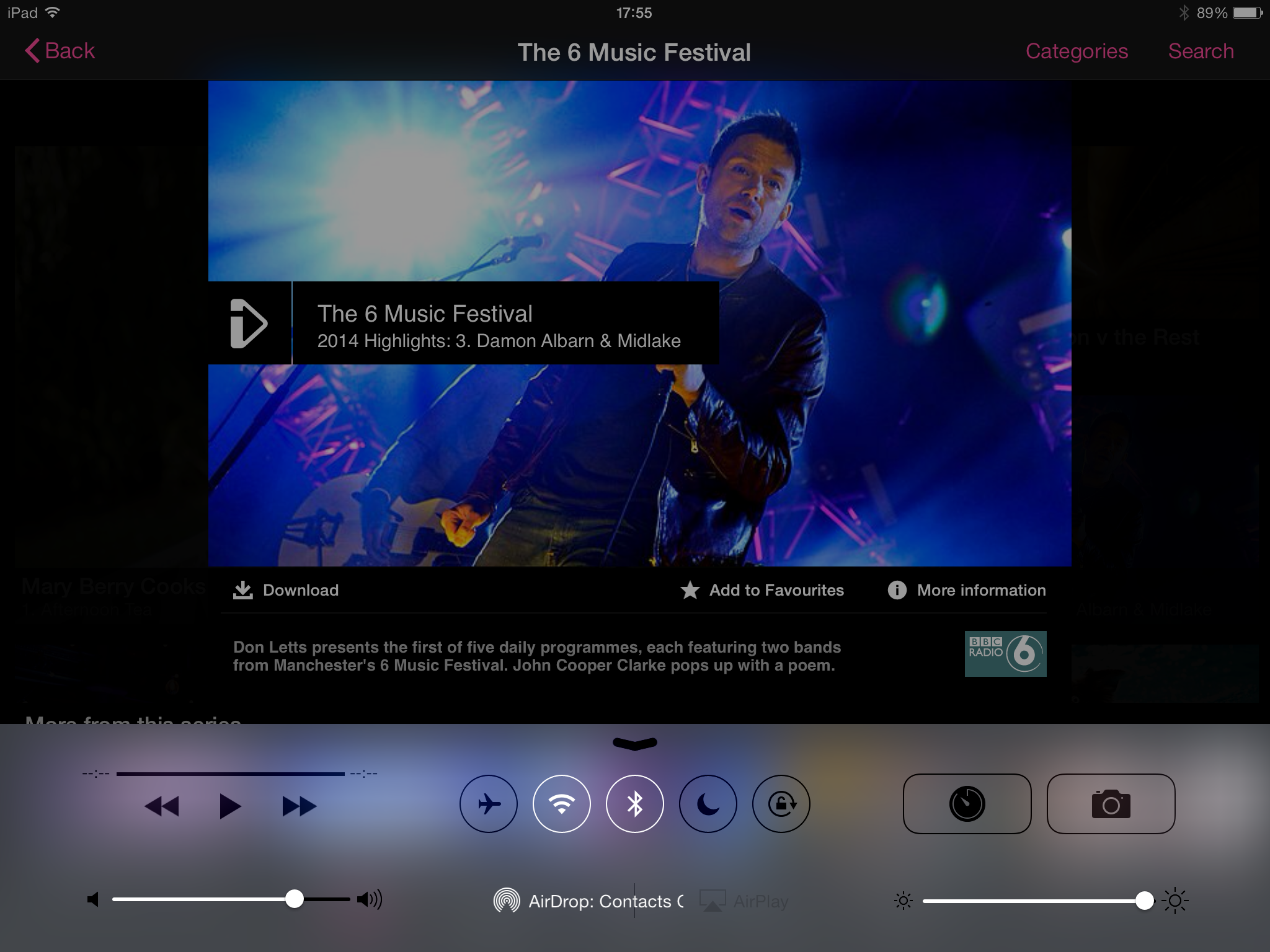This screenshot has height=952, width=1270.
Task: Tap the battery indicator in status bar
Action: pyautogui.click(x=1248, y=12)
